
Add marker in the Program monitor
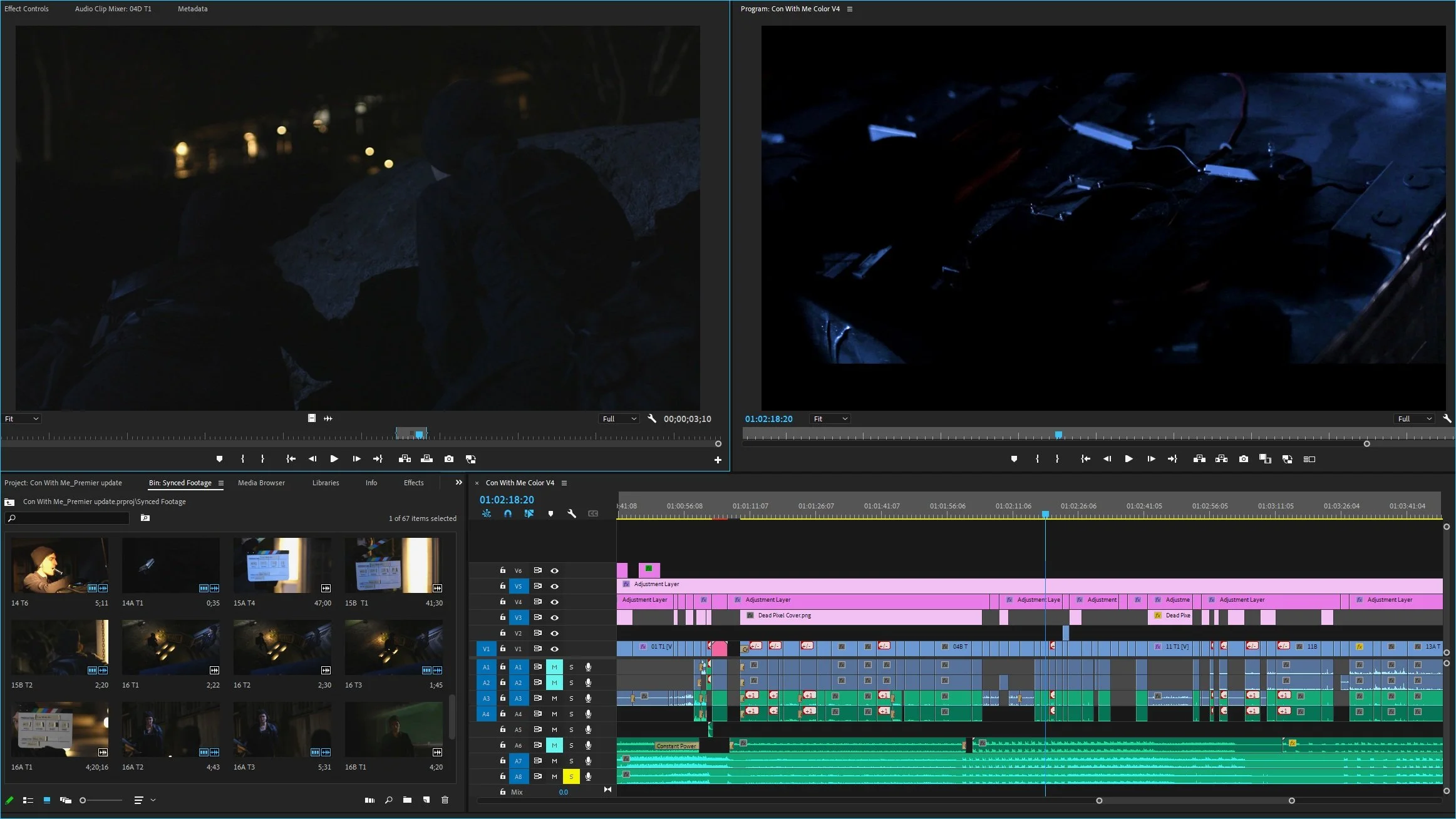1014,459
